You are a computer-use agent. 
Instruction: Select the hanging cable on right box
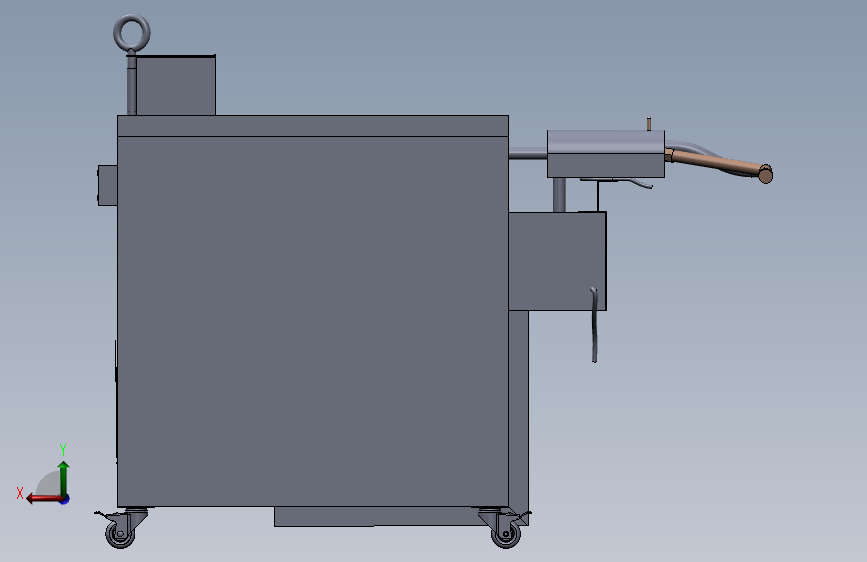pyautogui.click(x=594, y=325)
